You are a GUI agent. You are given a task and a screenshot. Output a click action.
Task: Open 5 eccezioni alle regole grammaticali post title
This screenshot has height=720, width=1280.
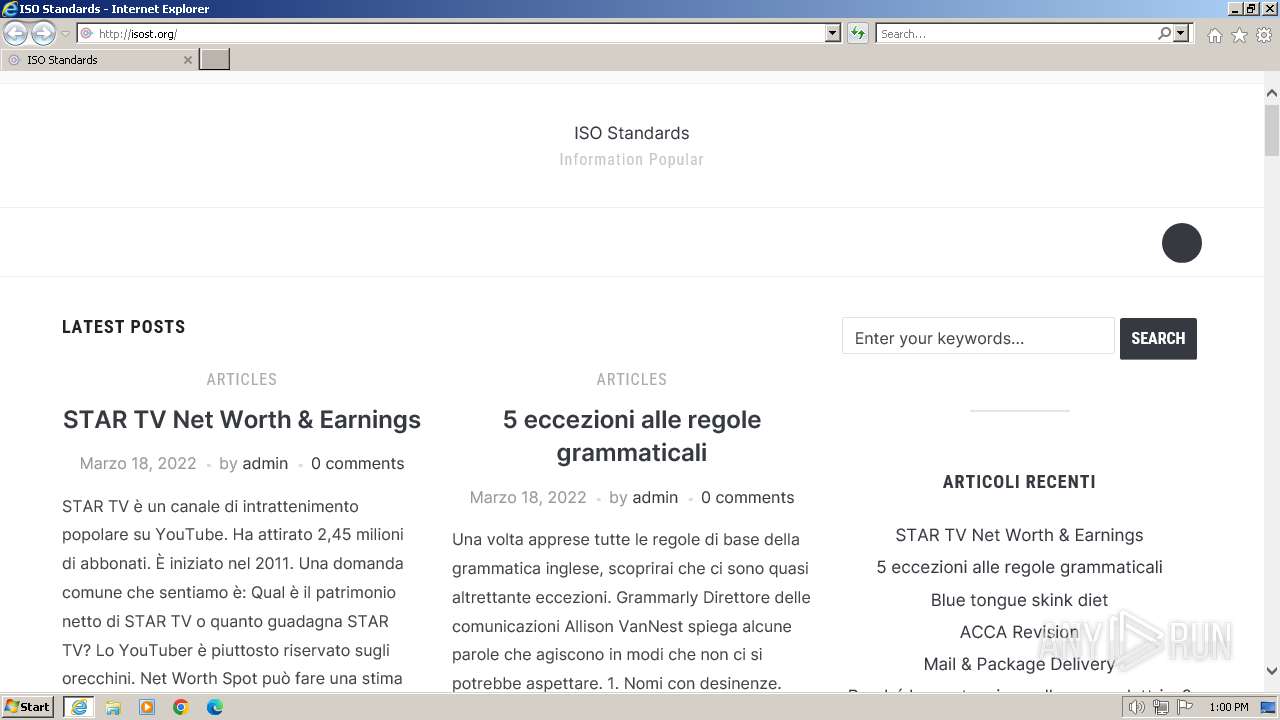632,435
